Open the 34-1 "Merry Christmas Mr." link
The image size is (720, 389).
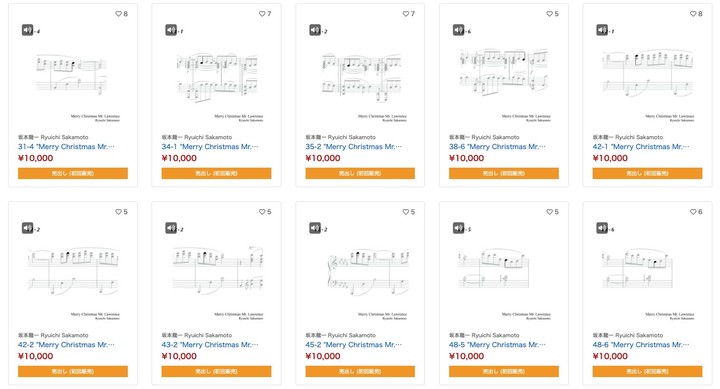(210, 147)
